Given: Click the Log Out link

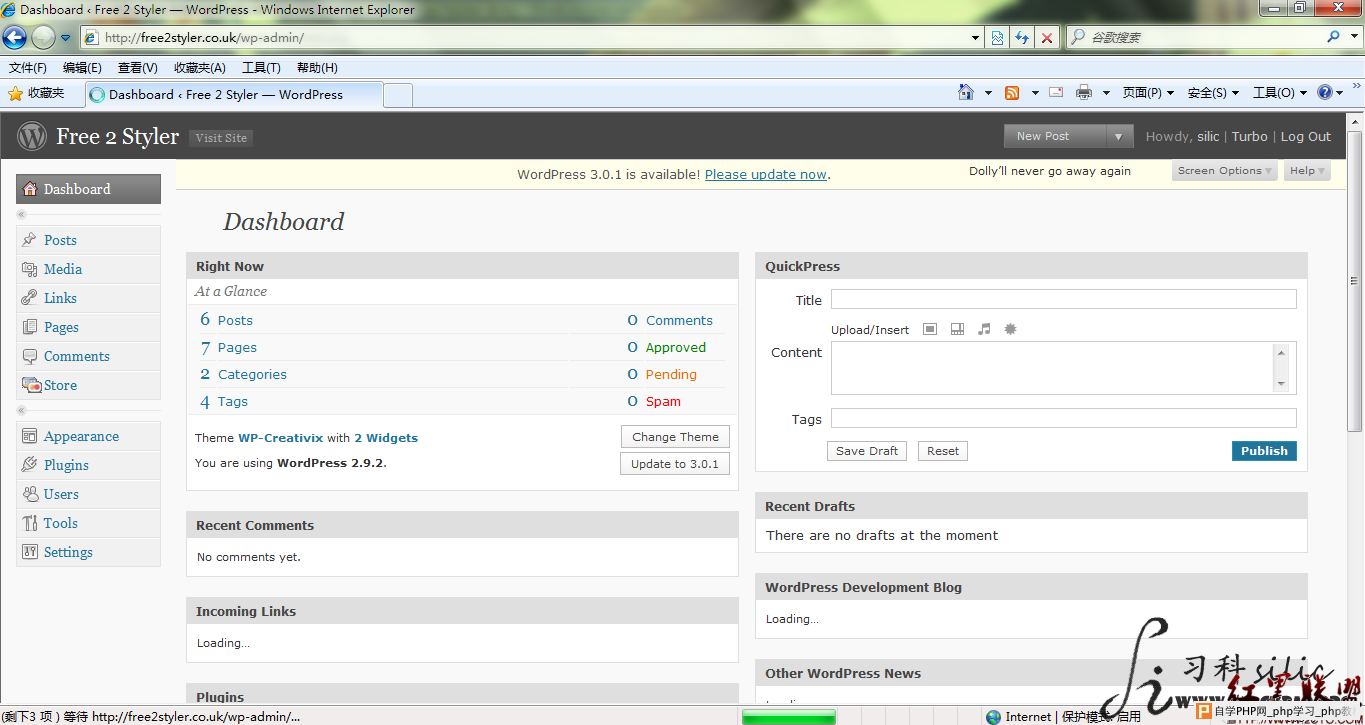Looking at the screenshot, I should (1306, 137).
